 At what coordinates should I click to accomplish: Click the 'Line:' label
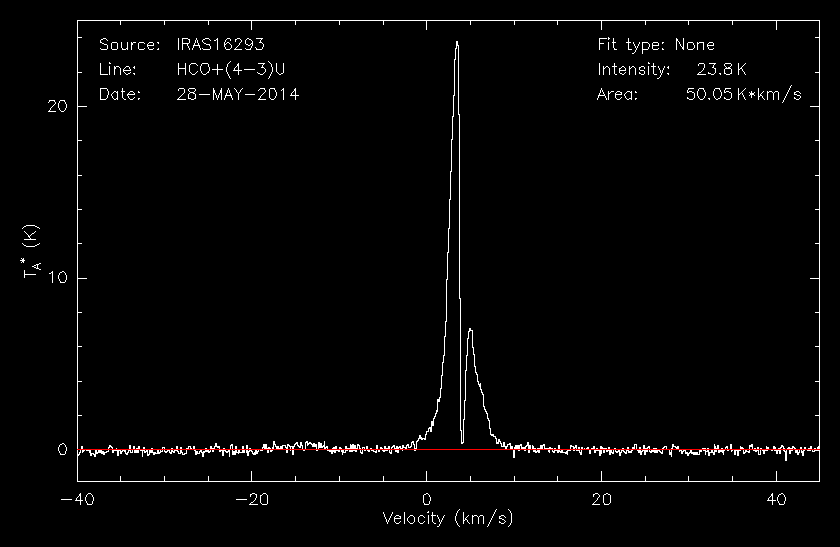tap(118, 70)
